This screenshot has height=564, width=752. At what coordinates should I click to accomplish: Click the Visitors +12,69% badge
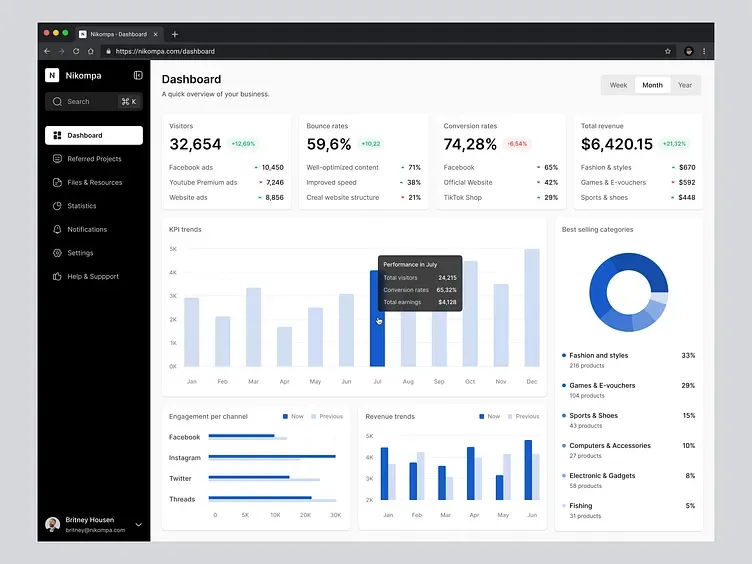tap(243, 144)
